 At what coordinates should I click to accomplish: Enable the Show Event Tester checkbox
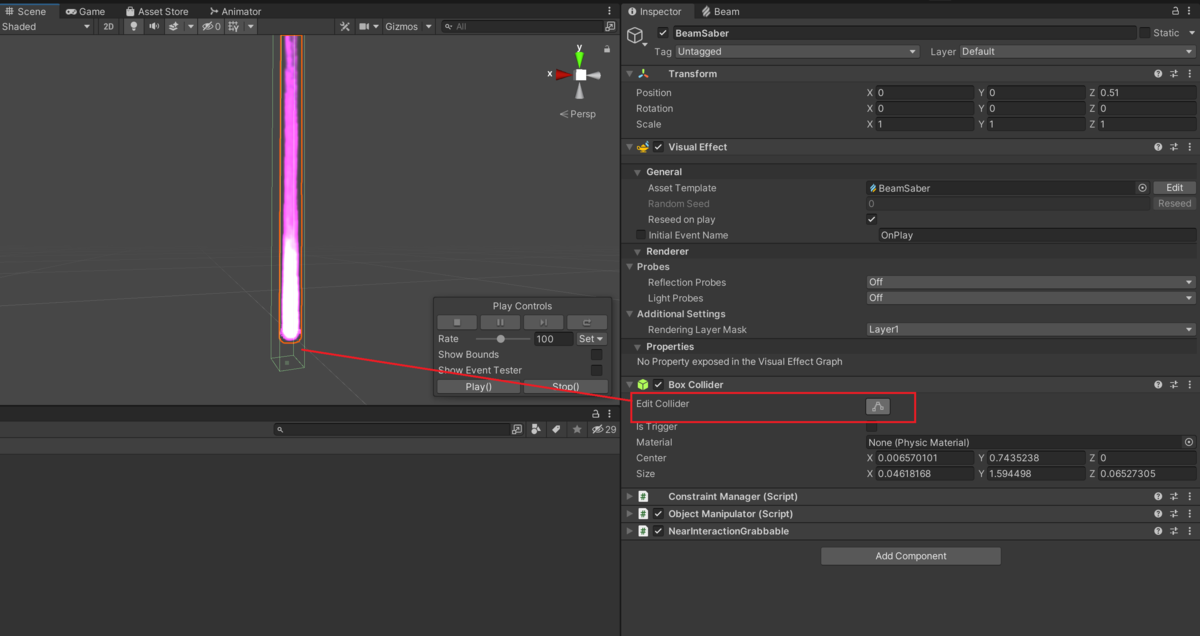(x=597, y=370)
